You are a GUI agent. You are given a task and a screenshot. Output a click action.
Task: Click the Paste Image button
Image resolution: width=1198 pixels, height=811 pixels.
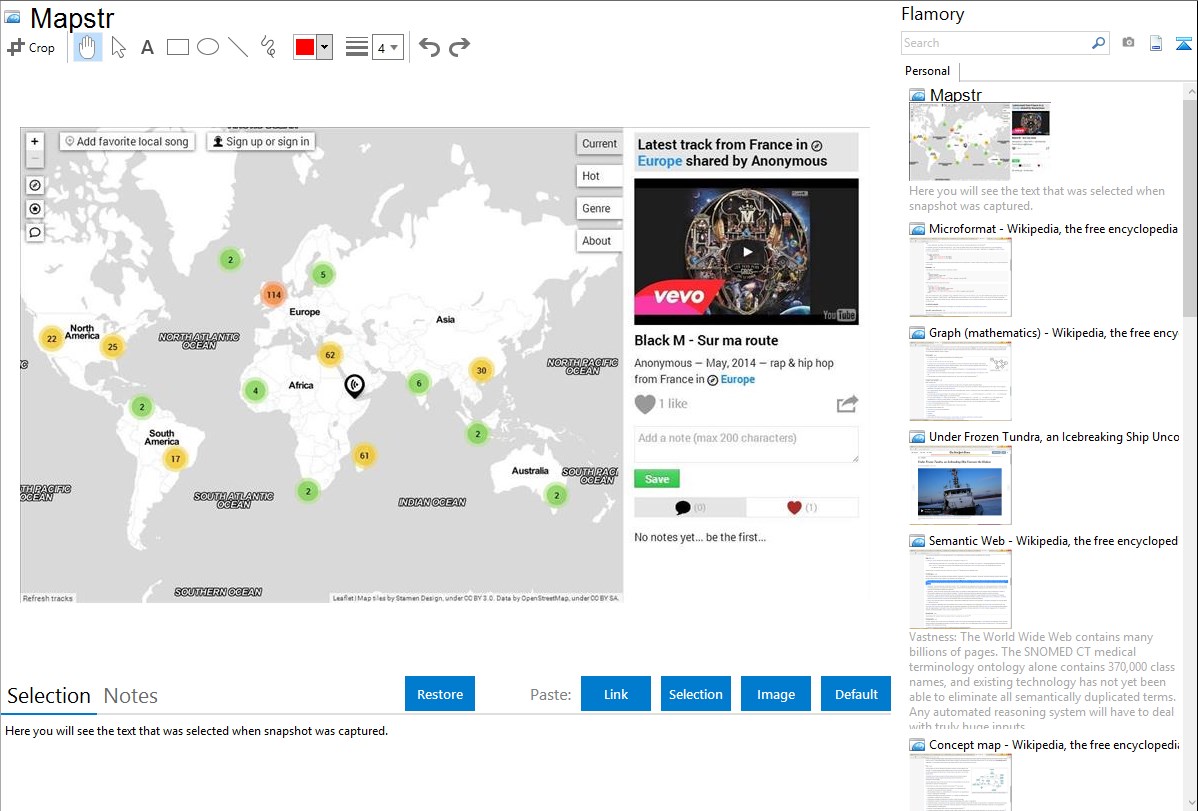(x=776, y=694)
